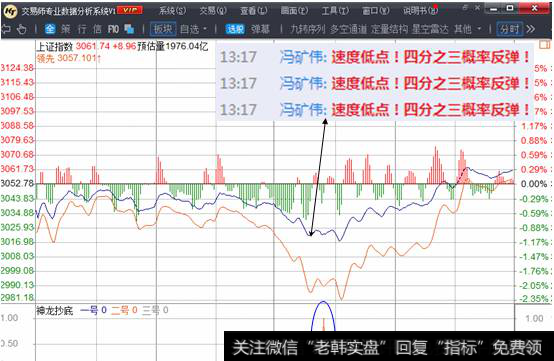Click the second 13:17 冯矿伟 message
Viewport: 554px width, 361px height.
[375, 83]
